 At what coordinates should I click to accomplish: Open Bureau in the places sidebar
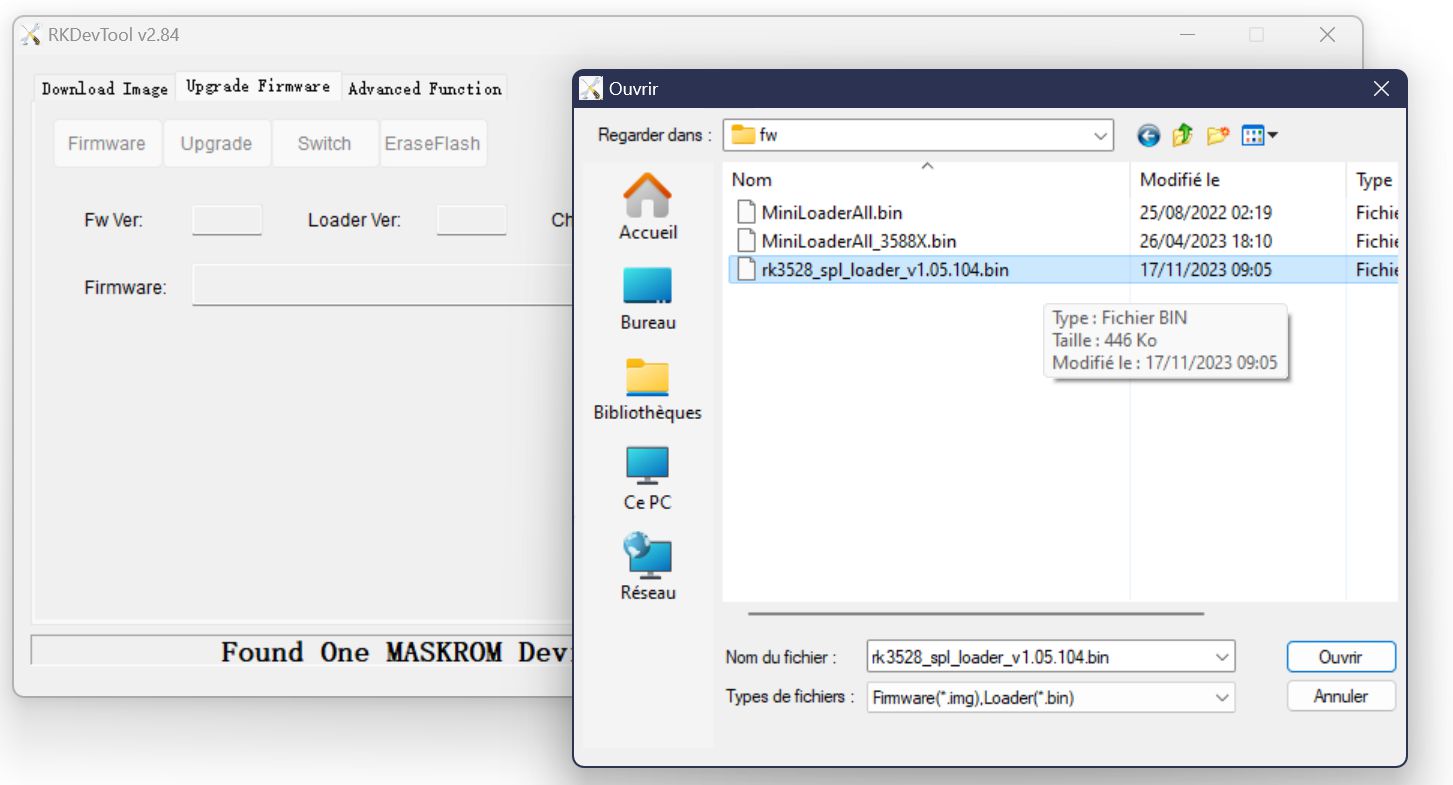click(x=648, y=298)
